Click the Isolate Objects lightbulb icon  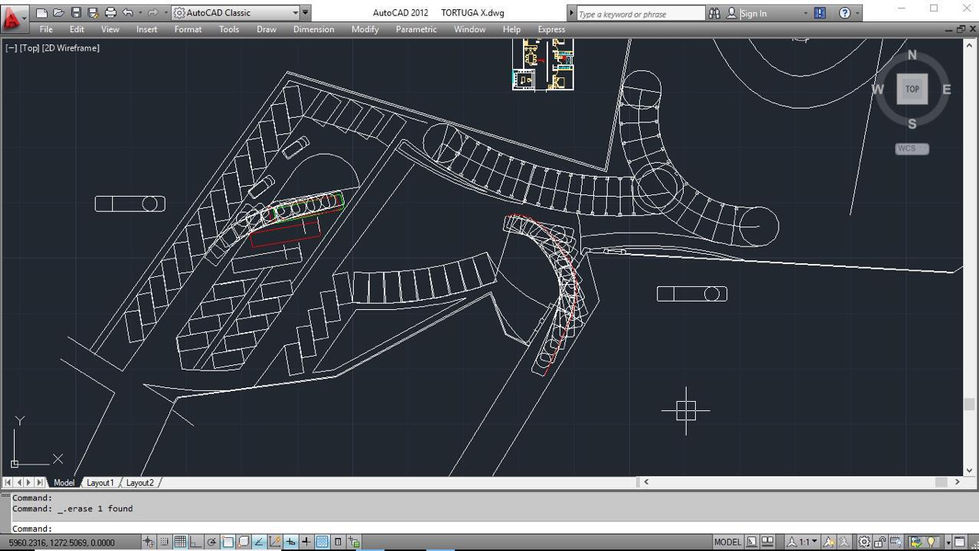931,542
